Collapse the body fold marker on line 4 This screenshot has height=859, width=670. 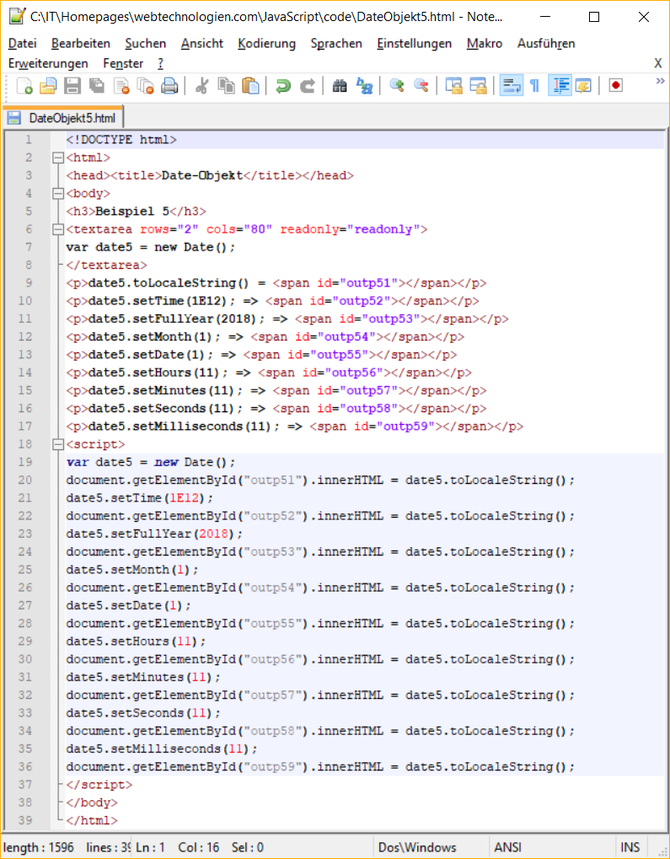click(x=58, y=193)
